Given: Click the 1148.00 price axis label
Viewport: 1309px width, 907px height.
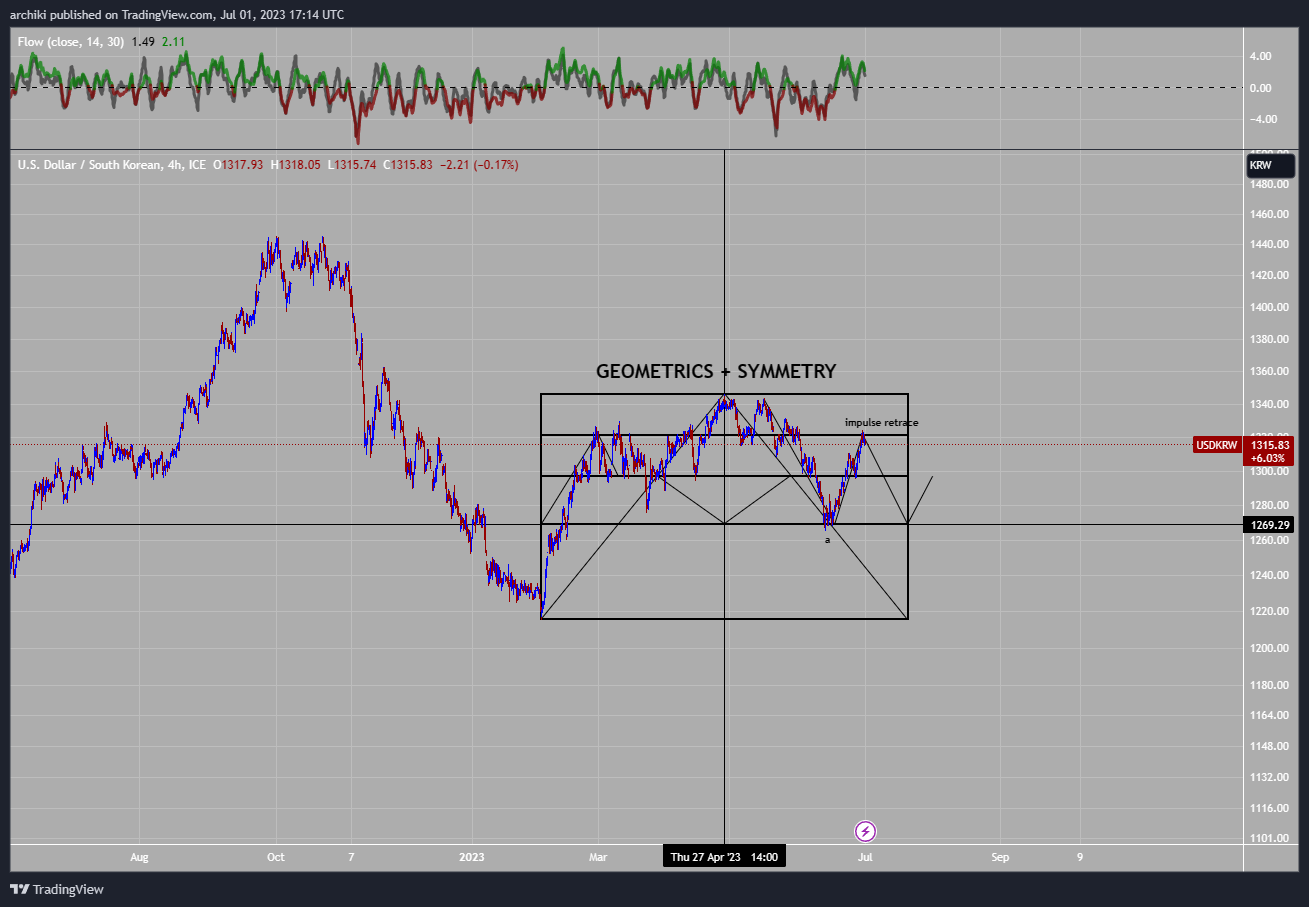Looking at the screenshot, I should click(x=1267, y=746).
